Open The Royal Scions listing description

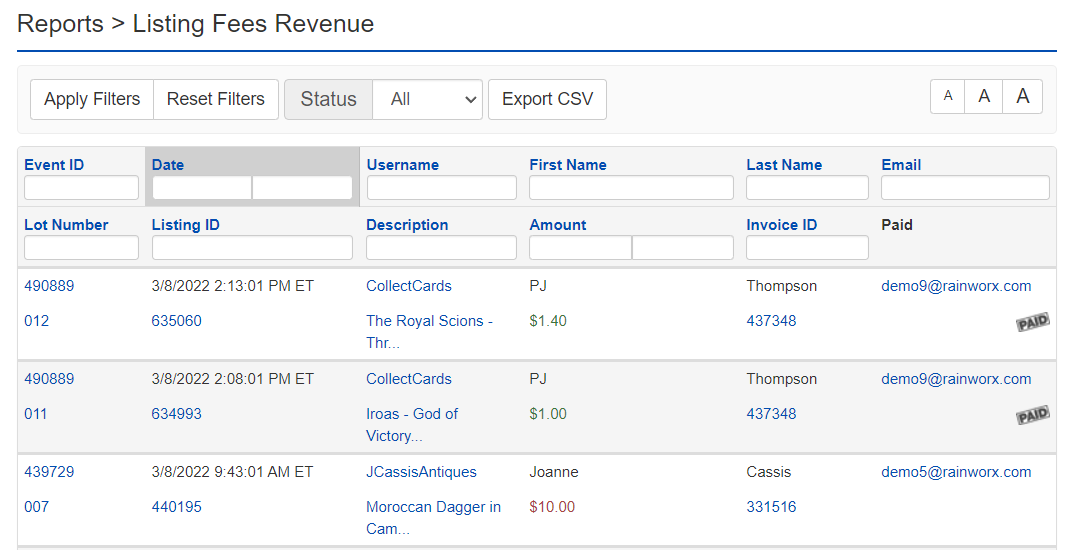tap(430, 332)
